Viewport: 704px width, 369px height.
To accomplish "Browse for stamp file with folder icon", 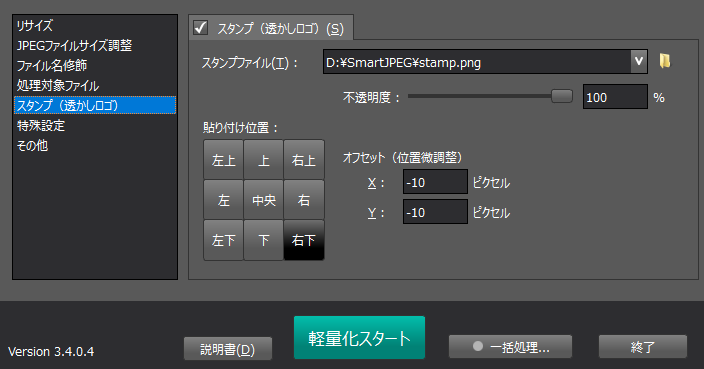I will pos(665,61).
